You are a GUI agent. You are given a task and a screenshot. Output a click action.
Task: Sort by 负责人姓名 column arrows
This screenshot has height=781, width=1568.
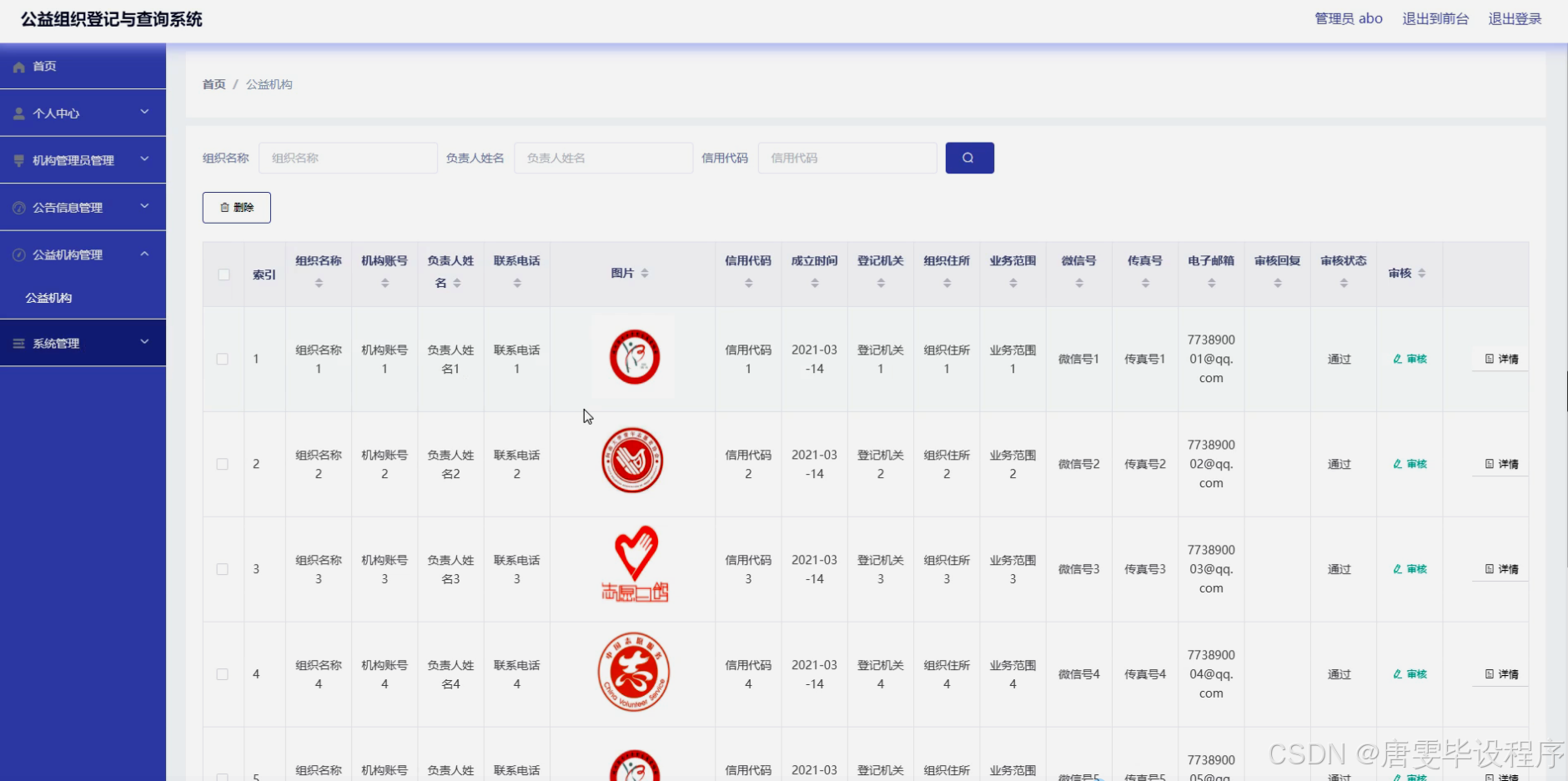(457, 284)
